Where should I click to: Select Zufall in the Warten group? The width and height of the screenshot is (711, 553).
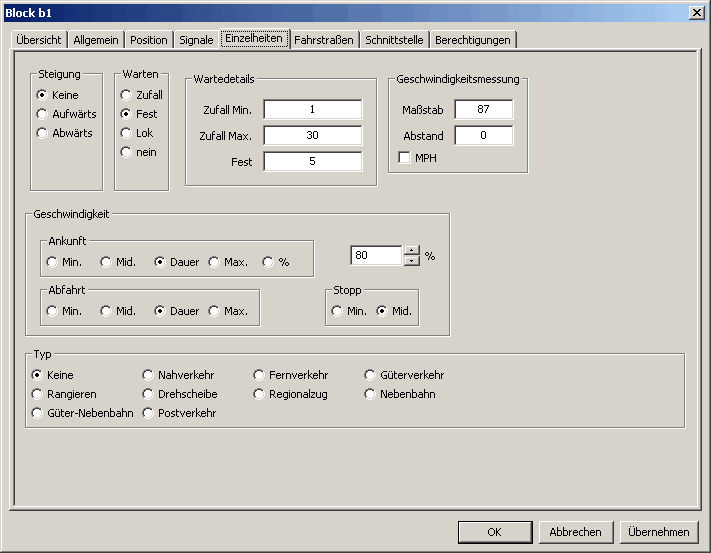coord(126,95)
